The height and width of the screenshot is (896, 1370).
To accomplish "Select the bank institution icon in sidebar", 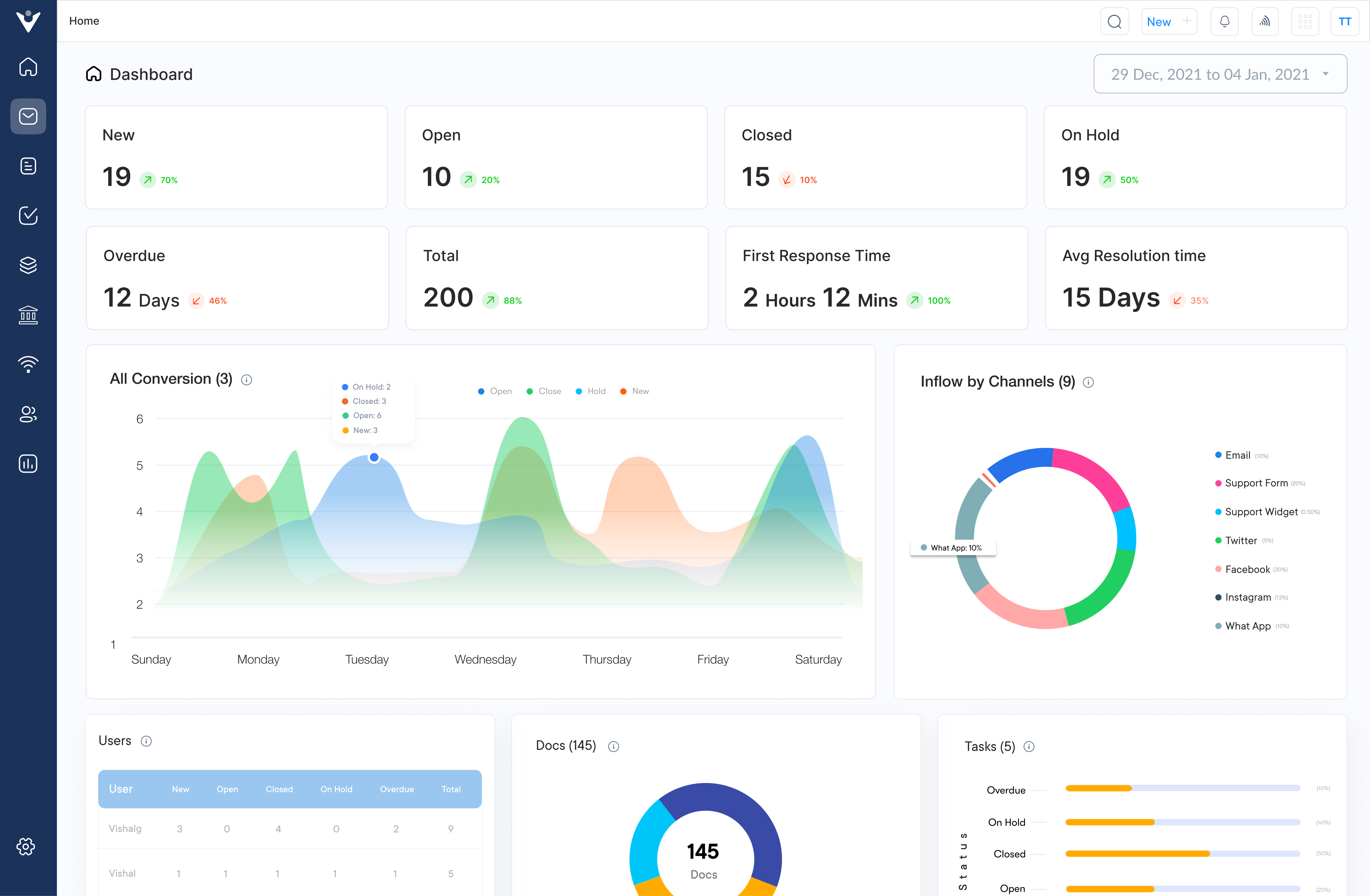I will pyautogui.click(x=28, y=315).
